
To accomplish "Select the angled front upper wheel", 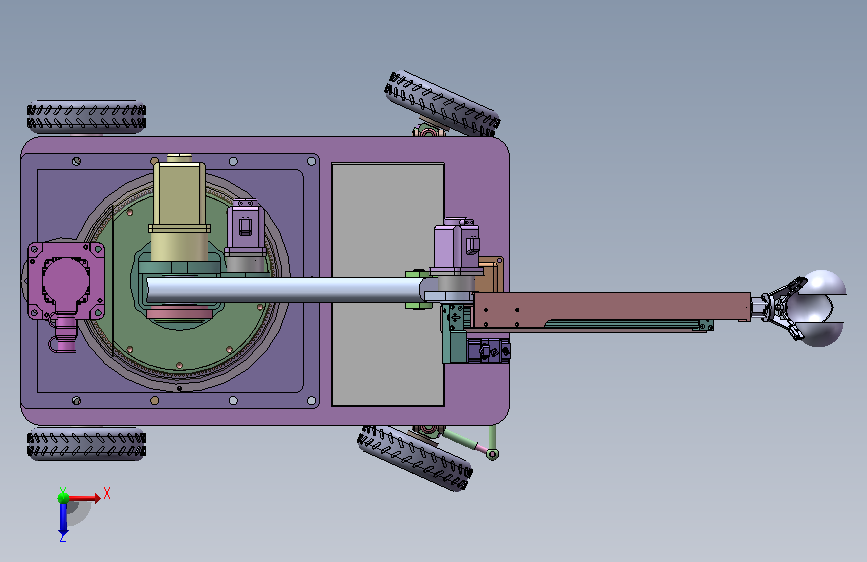I will pyautogui.click(x=442, y=103).
